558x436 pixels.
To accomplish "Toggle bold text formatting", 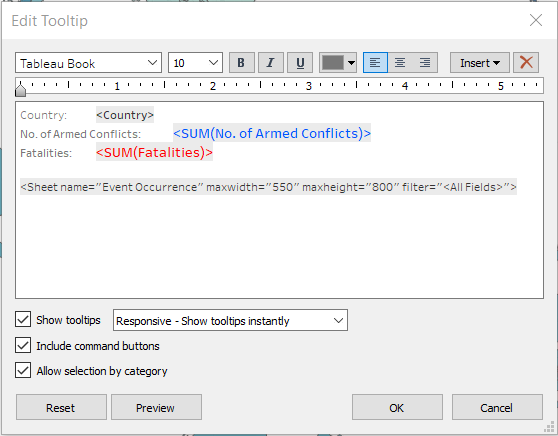I will click(x=242, y=63).
